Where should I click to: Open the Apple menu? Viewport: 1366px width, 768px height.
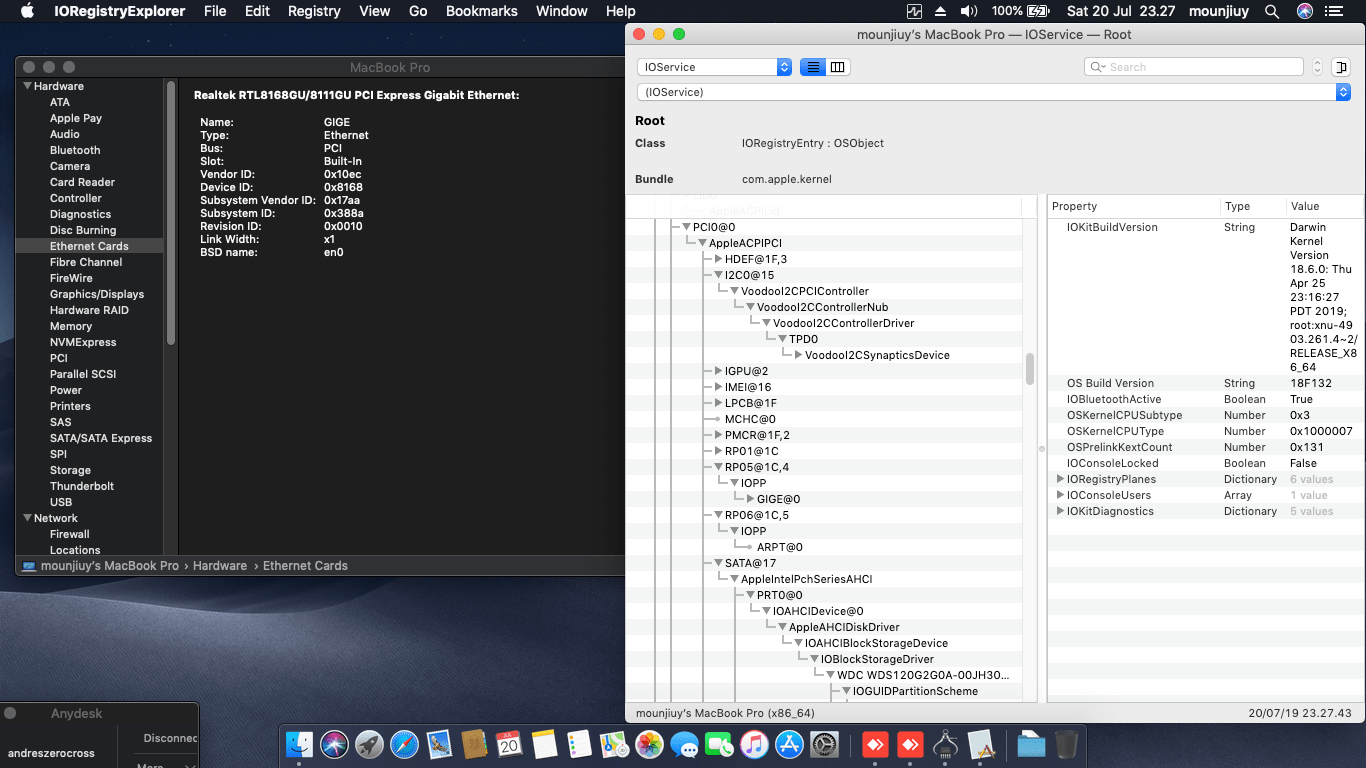point(27,11)
